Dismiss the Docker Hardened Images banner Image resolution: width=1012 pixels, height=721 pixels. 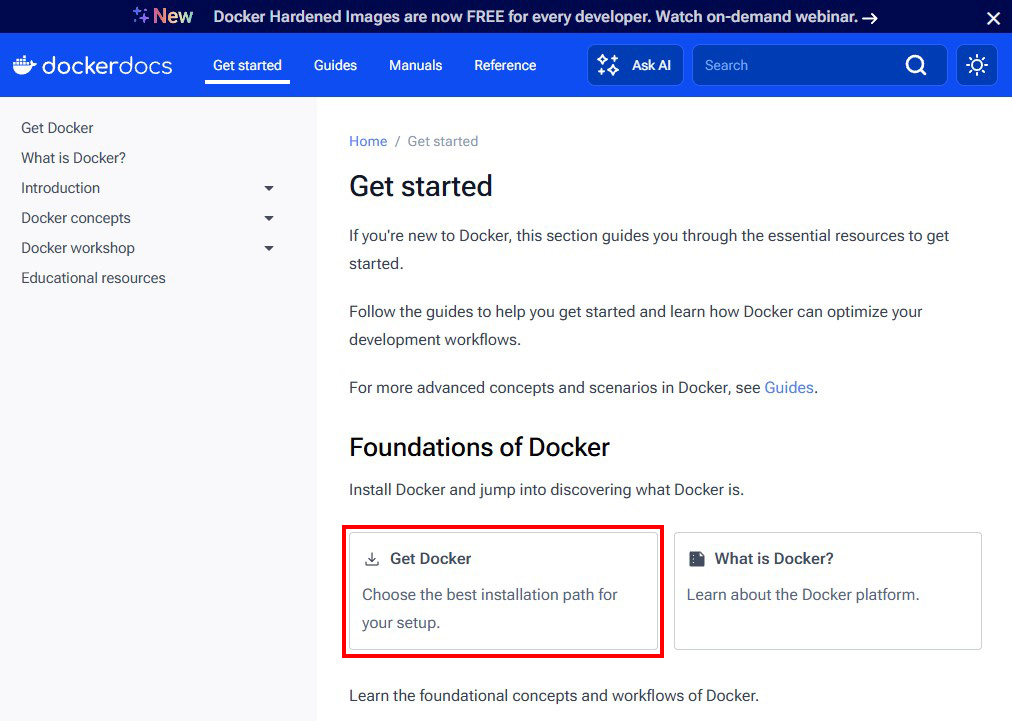coord(993,17)
